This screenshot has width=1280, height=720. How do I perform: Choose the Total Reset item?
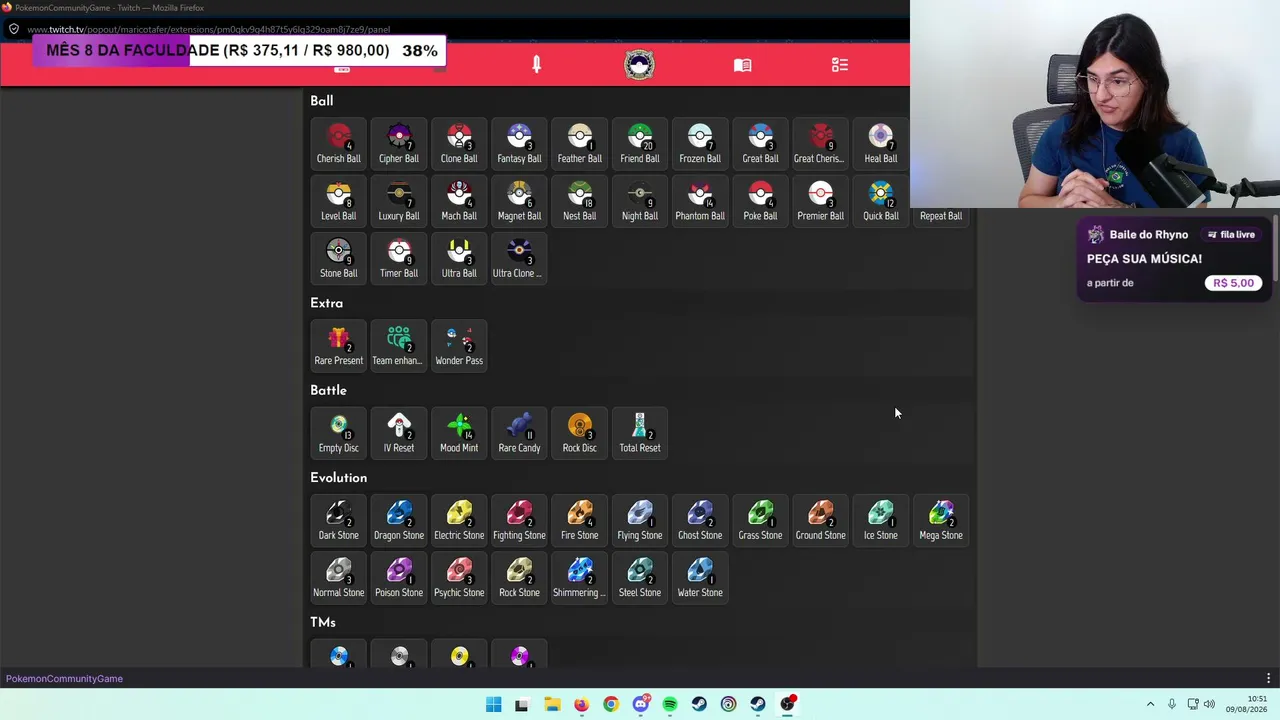[640, 433]
